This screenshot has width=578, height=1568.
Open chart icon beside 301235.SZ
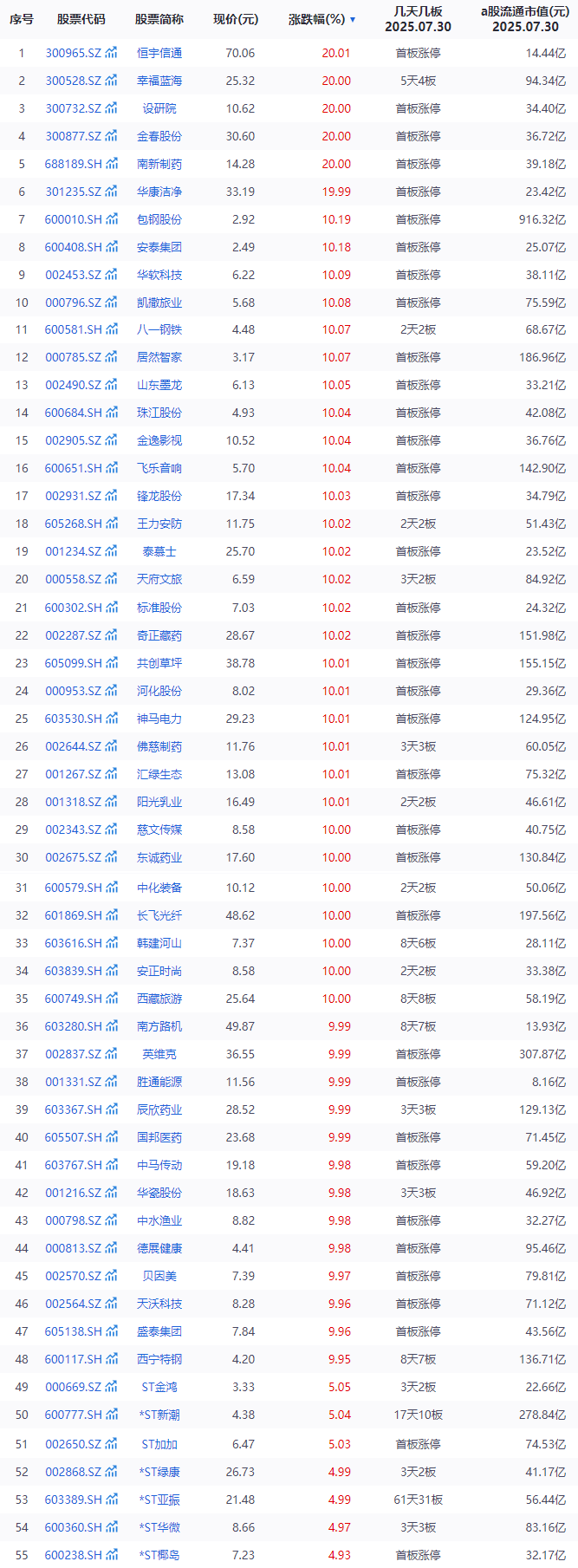point(111,192)
